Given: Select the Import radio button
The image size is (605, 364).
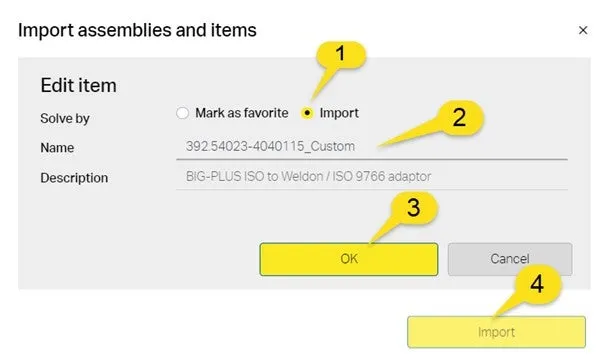Looking at the screenshot, I should [x=307, y=113].
